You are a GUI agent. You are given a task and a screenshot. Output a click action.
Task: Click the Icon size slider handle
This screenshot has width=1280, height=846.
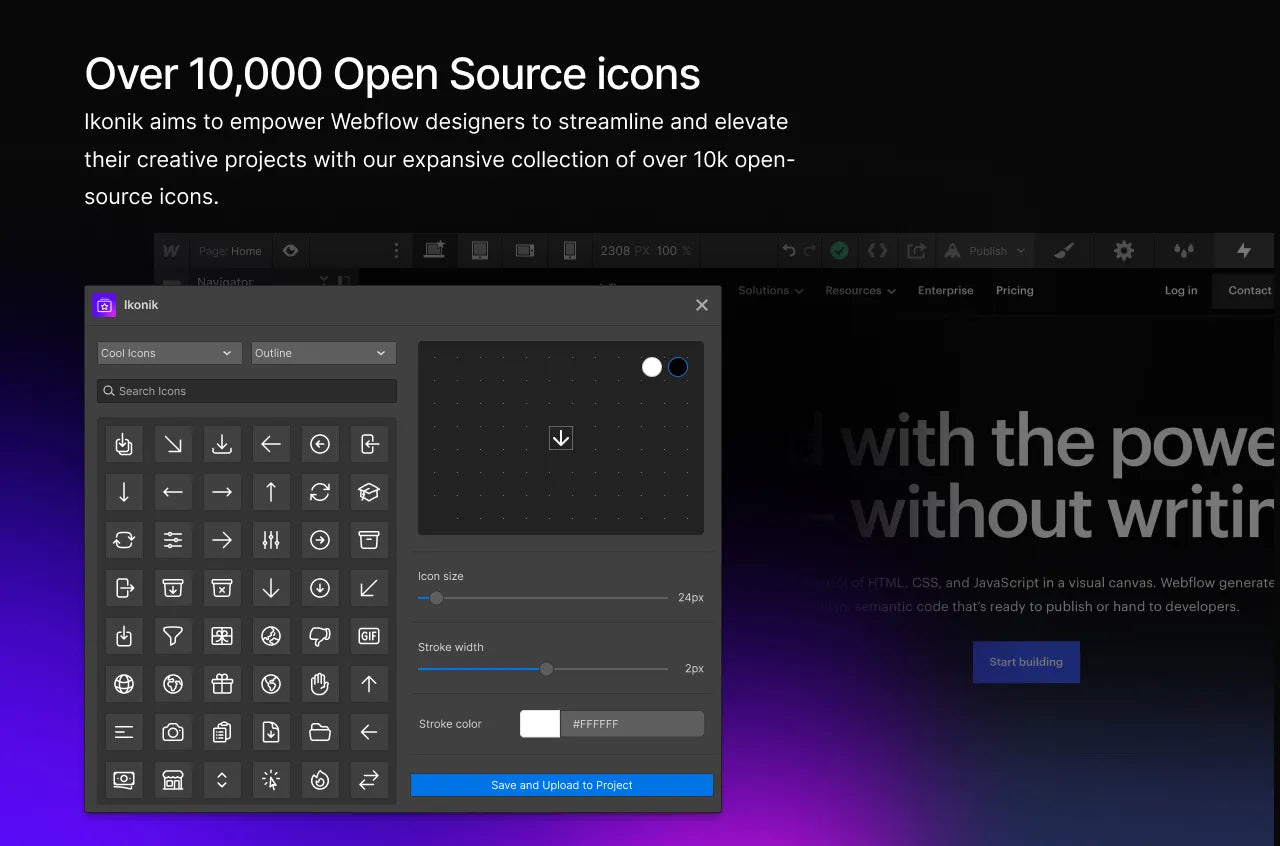pyautogui.click(x=436, y=598)
